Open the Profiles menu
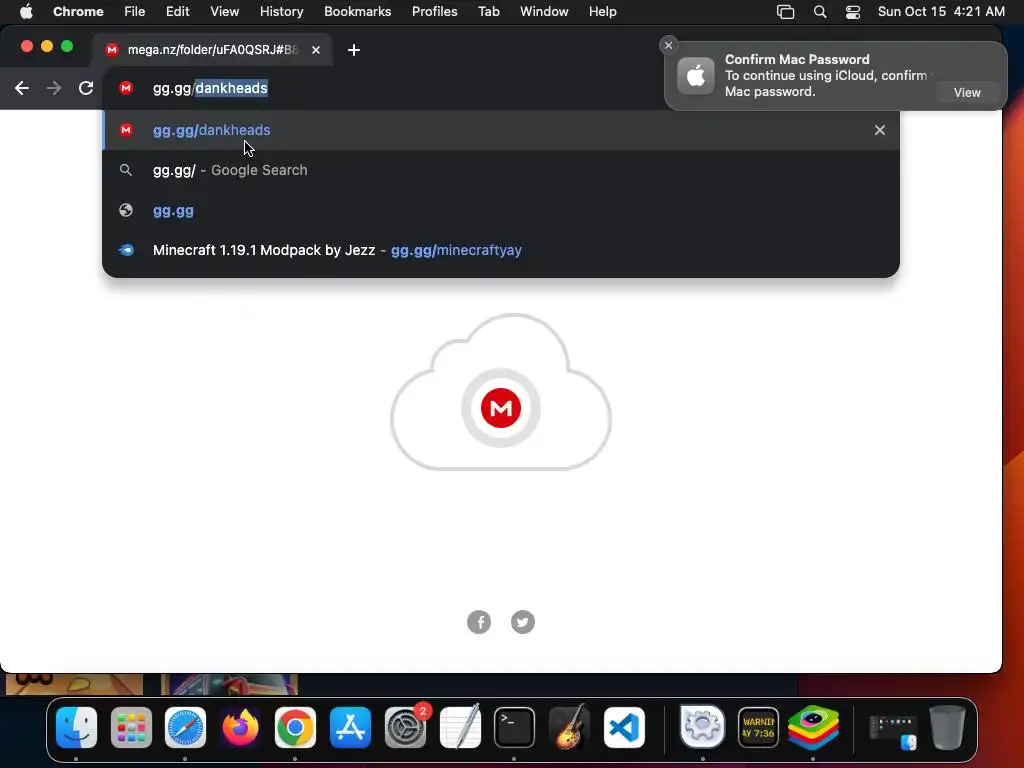This screenshot has width=1024, height=768. pos(434,12)
